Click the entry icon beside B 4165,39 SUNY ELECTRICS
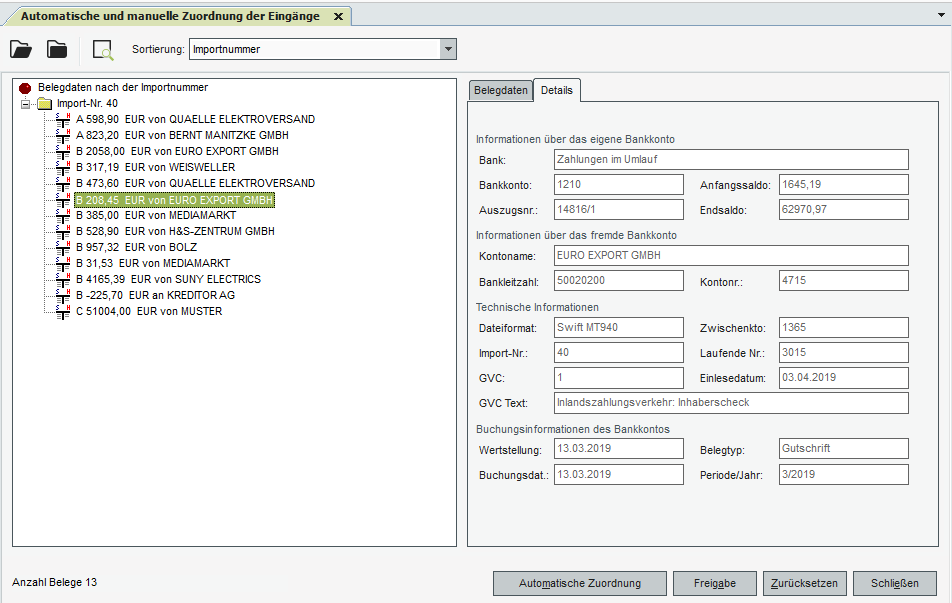 (63, 279)
